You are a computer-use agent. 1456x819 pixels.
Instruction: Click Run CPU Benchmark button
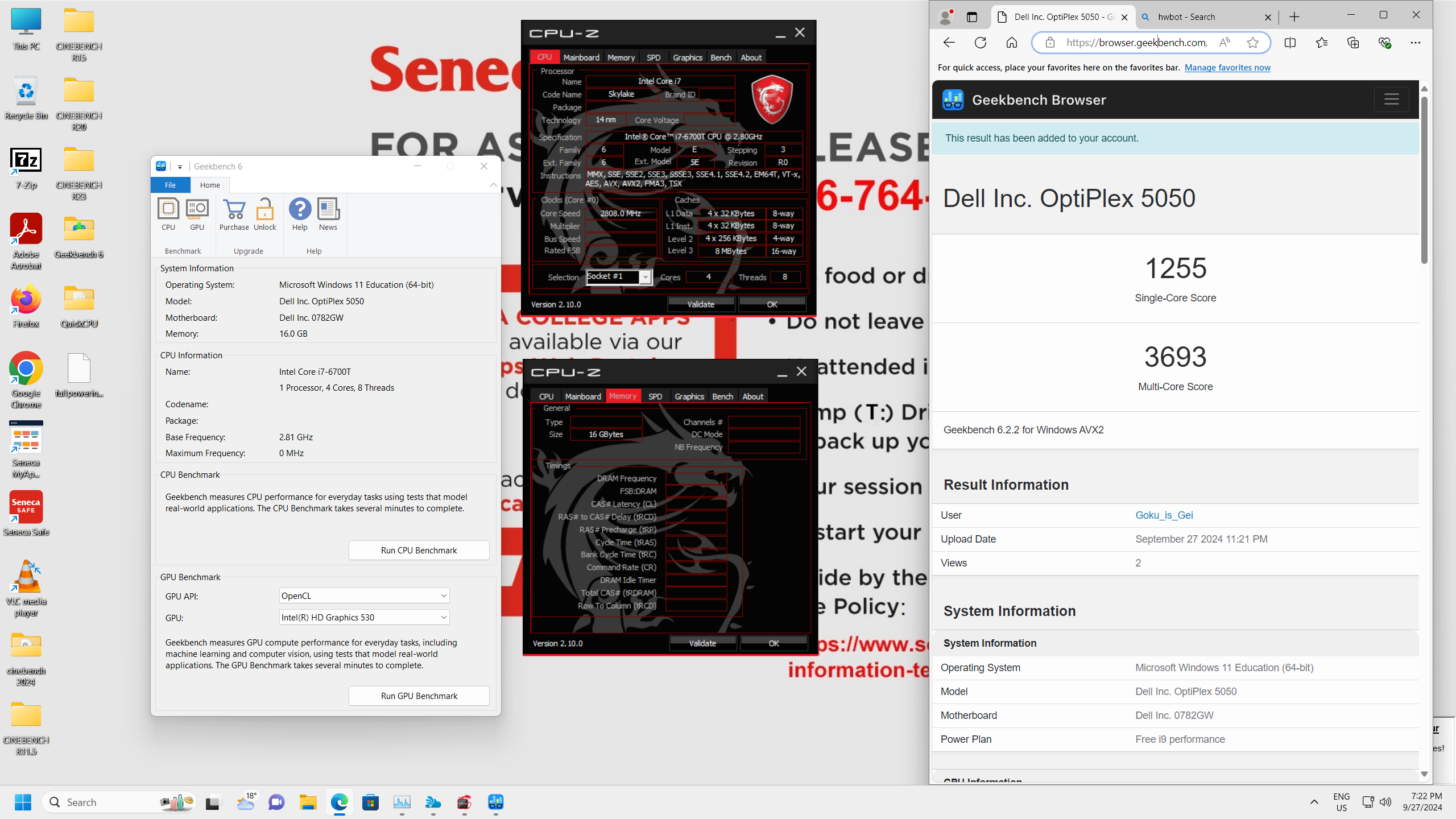pos(419,550)
